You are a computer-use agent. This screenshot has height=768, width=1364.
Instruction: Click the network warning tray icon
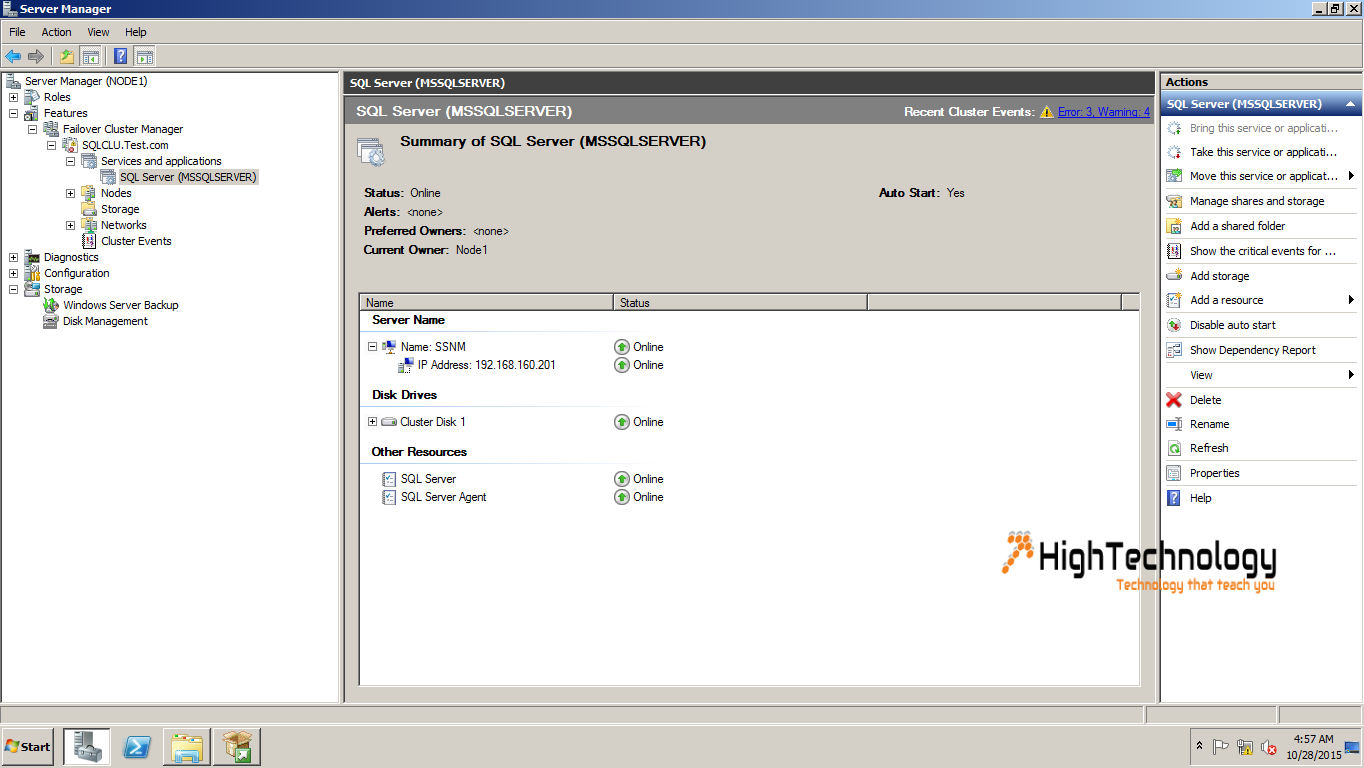click(1244, 747)
